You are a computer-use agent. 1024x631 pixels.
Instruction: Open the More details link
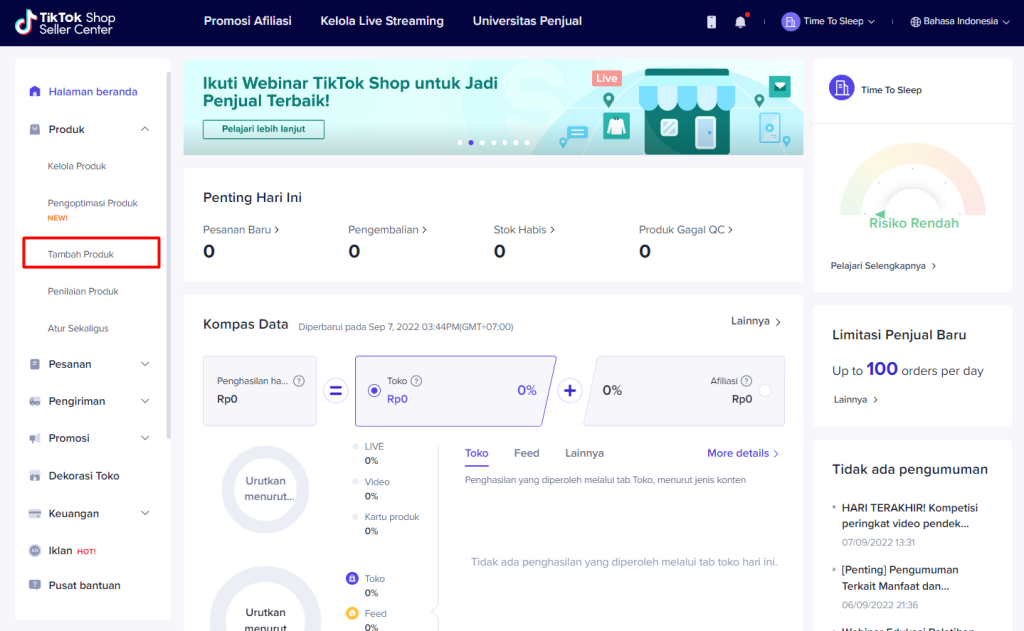click(x=742, y=453)
